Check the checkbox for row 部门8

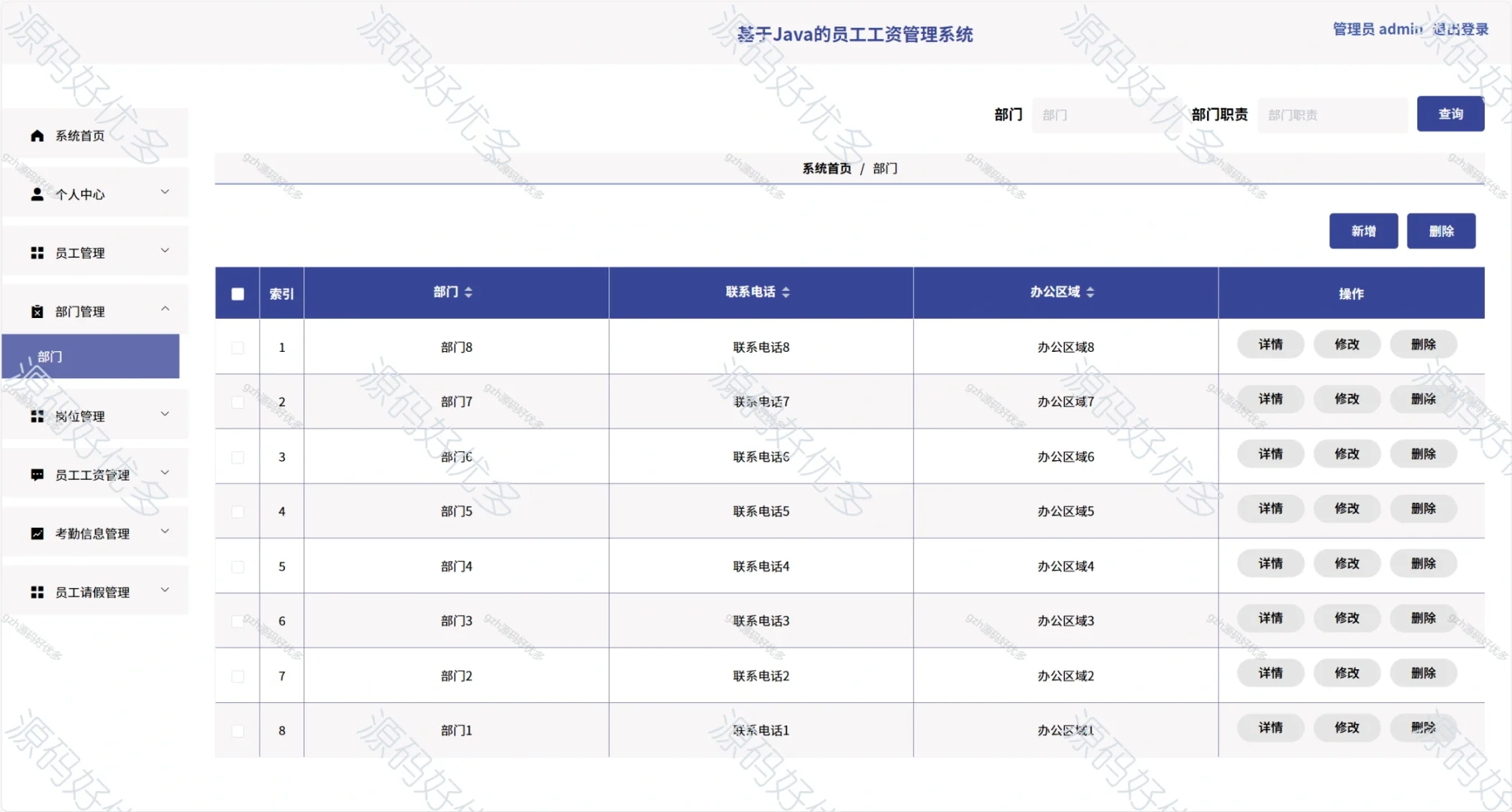pyautogui.click(x=237, y=347)
